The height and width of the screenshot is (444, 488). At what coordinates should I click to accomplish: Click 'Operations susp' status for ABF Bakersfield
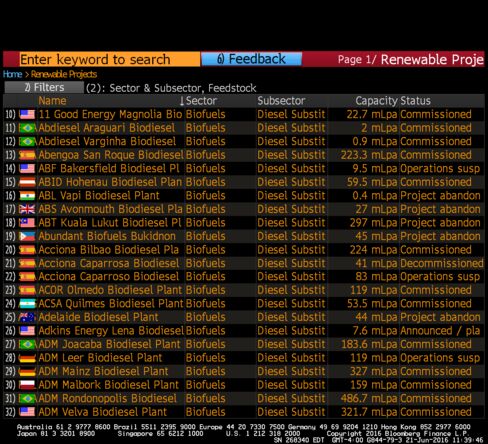click(440, 169)
